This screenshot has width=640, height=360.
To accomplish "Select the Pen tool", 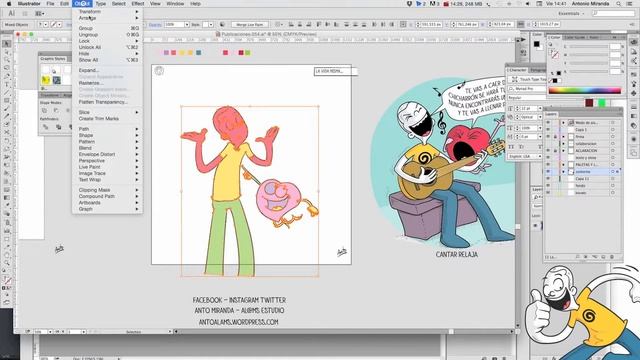I will tap(7, 76).
